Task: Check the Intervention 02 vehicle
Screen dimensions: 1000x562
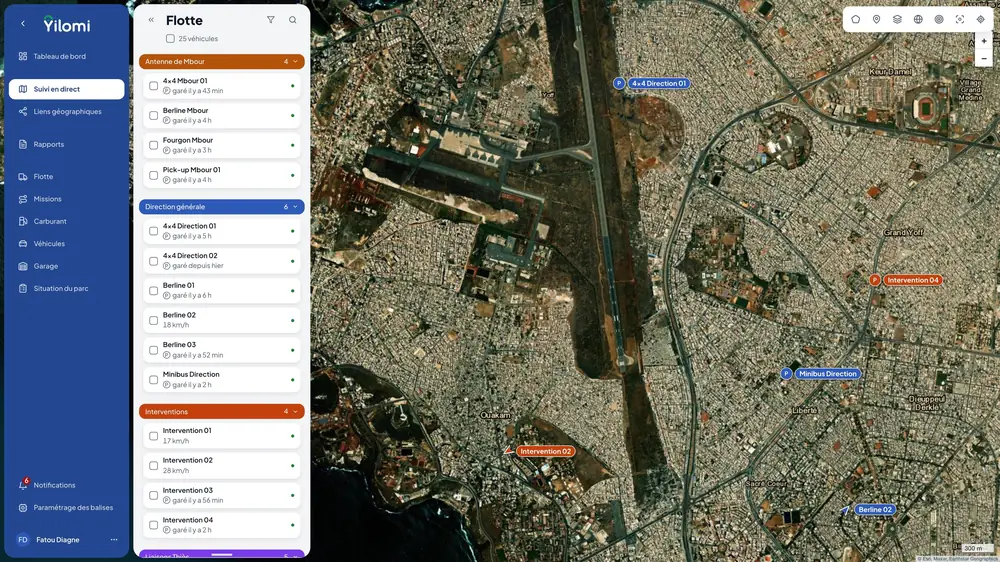Action: pyautogui.click(x=154, y=466)
